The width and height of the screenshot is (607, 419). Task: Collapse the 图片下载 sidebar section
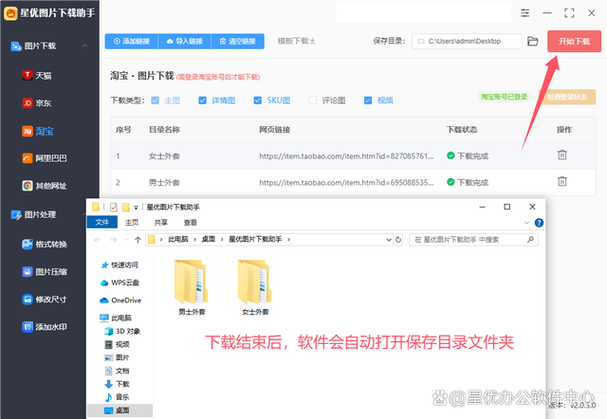point(85,46)
